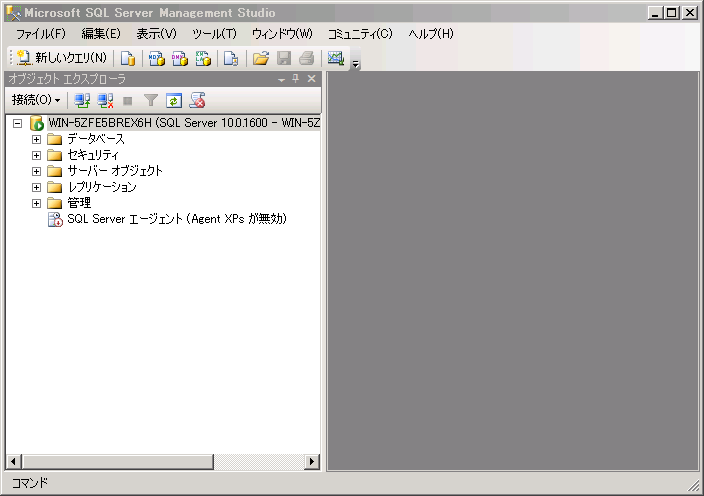Select the レプリケーション tree item
704x496 pixels.
pos(102,187)
